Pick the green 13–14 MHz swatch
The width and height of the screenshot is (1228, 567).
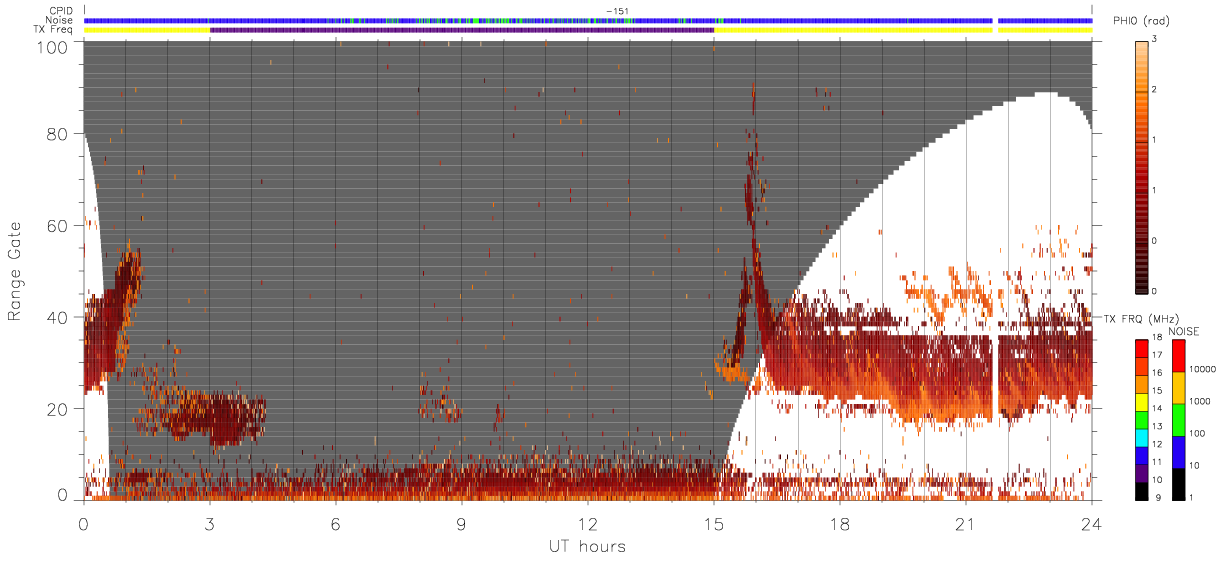click(x=1141, y=420)
